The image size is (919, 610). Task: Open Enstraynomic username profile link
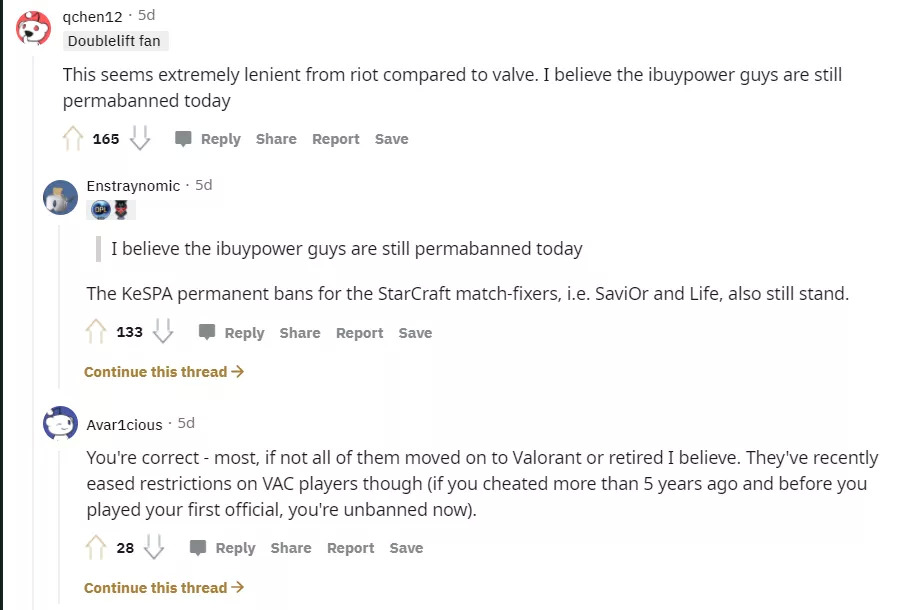point(133,186)
